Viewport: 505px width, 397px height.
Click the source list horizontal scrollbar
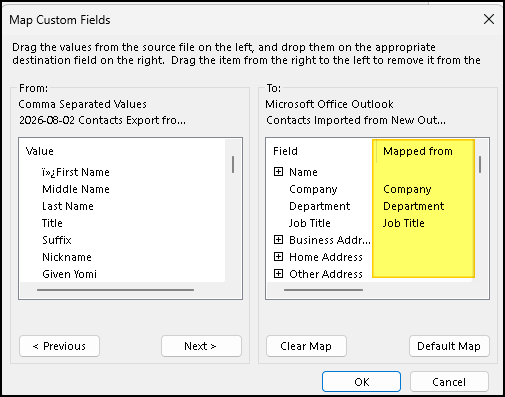click(x=115, y=290)
